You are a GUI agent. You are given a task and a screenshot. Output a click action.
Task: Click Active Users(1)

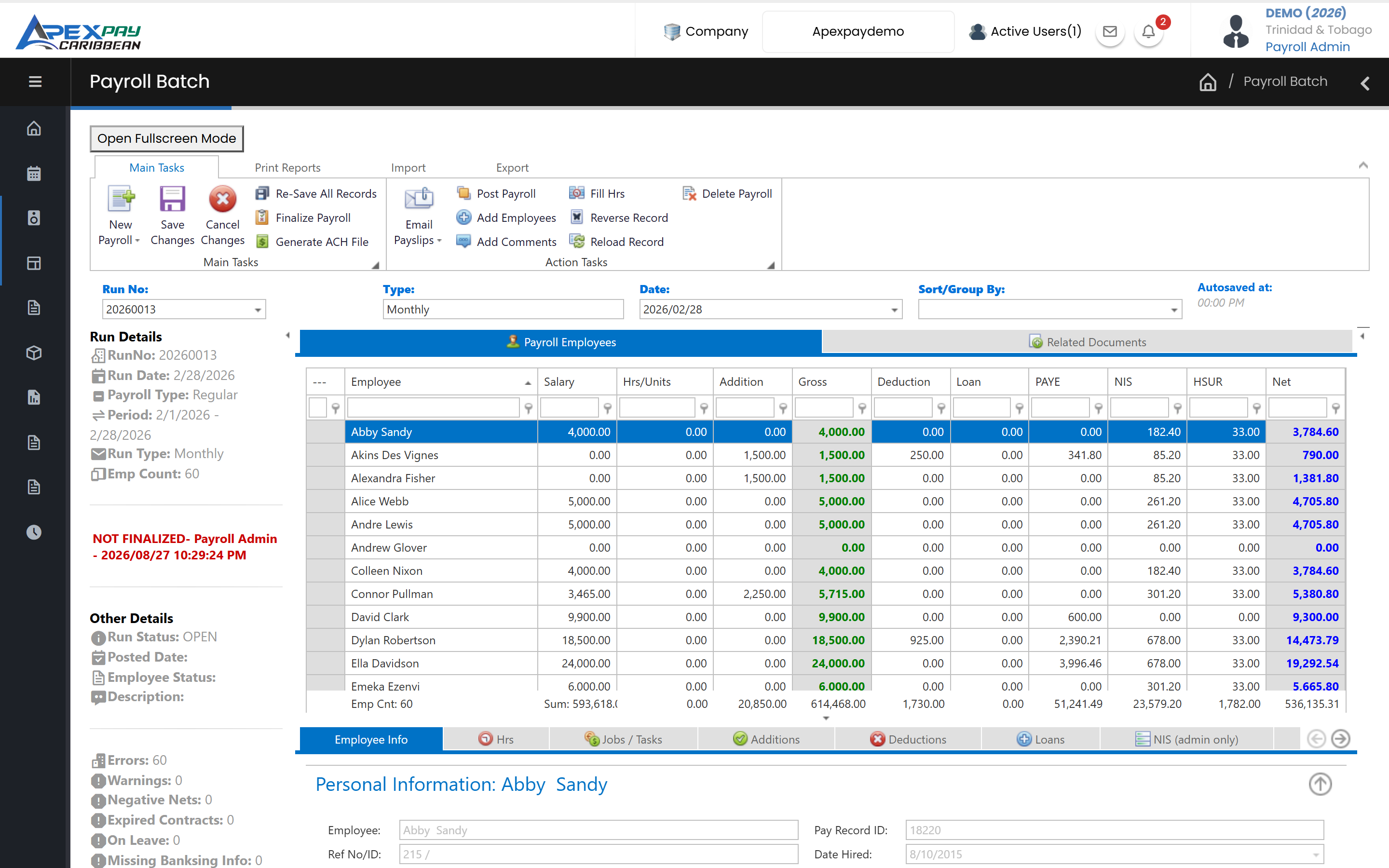point(1025,31)
